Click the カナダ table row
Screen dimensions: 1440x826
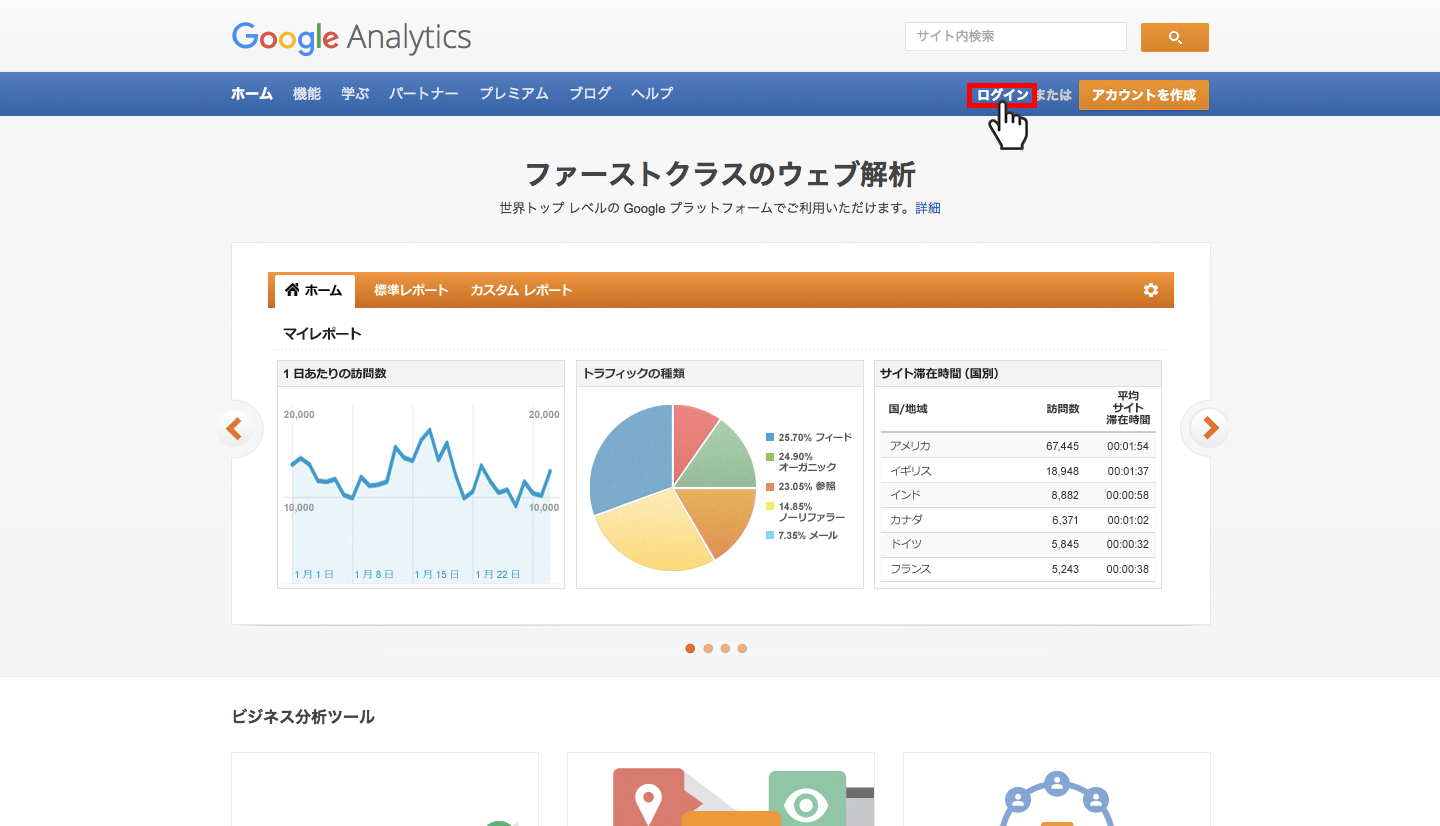1018,520
